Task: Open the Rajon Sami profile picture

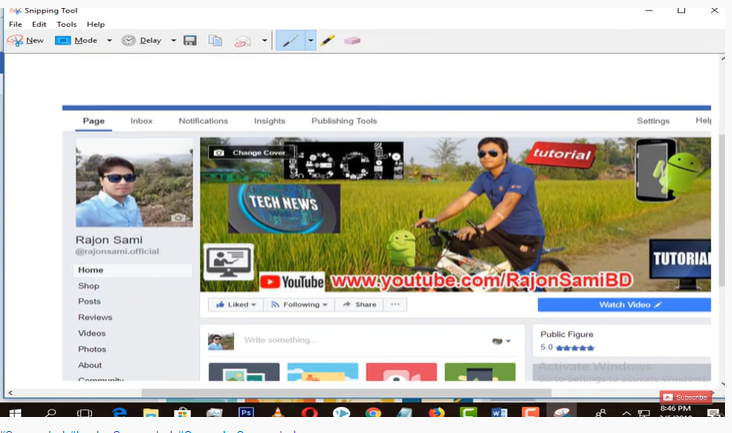Action: pos(134,182)
